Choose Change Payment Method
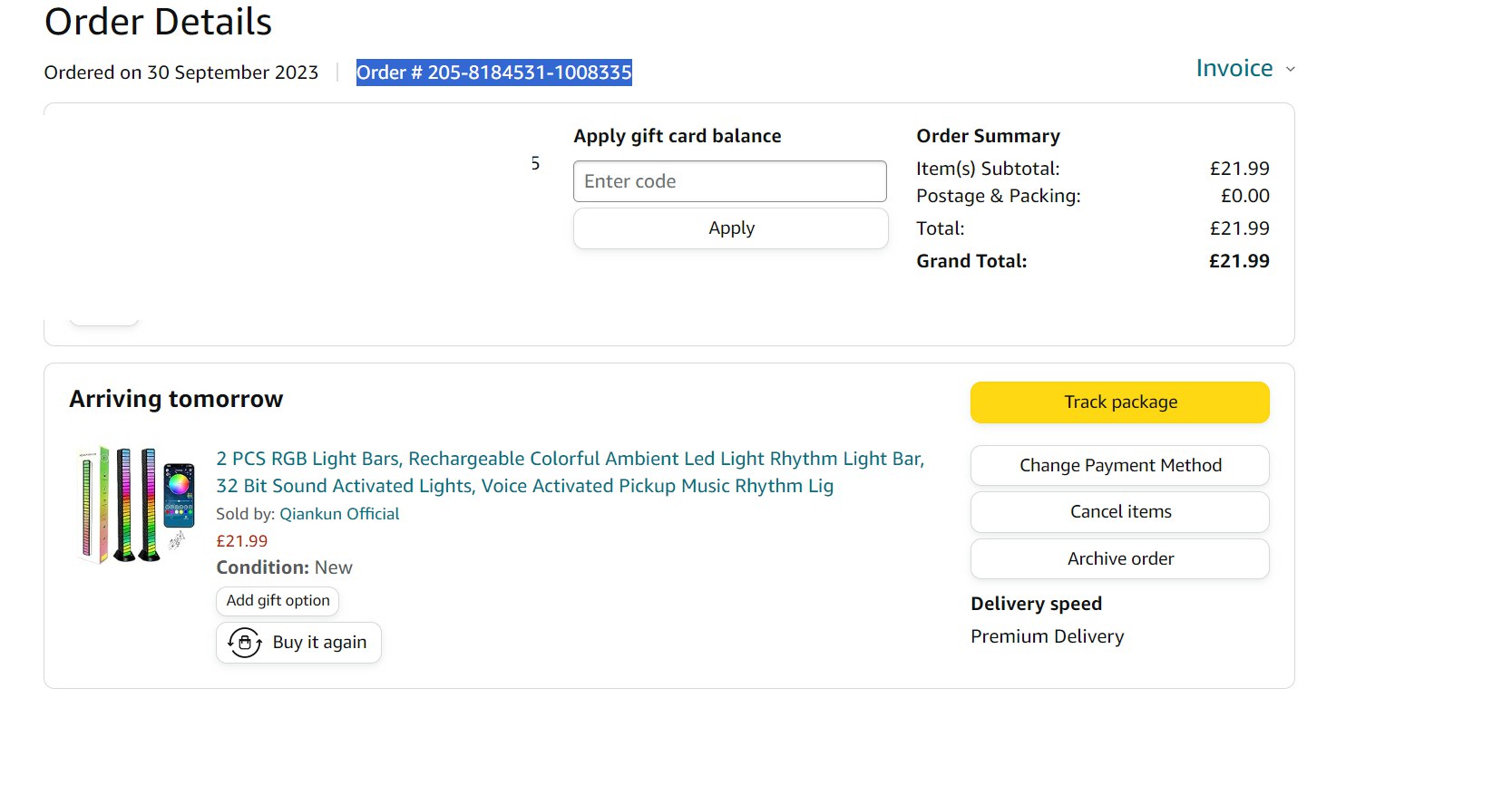The image size is (1512, 785). click(1119, 466)
